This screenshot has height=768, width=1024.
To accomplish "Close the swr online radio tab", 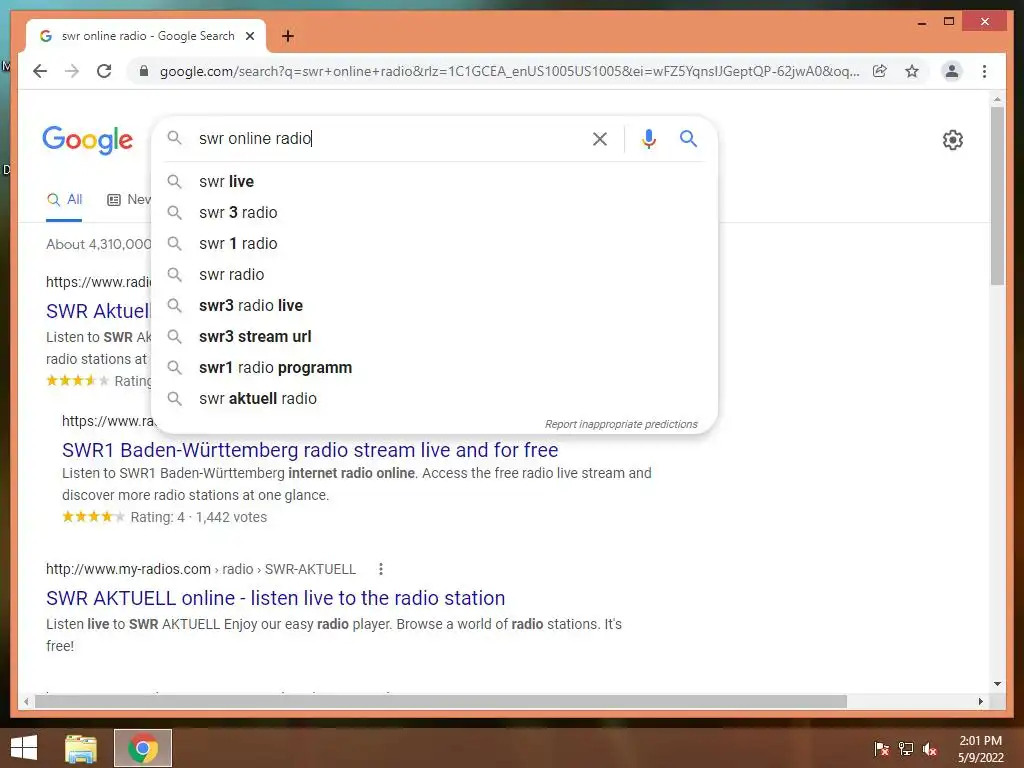I will [x=249, y=36].
